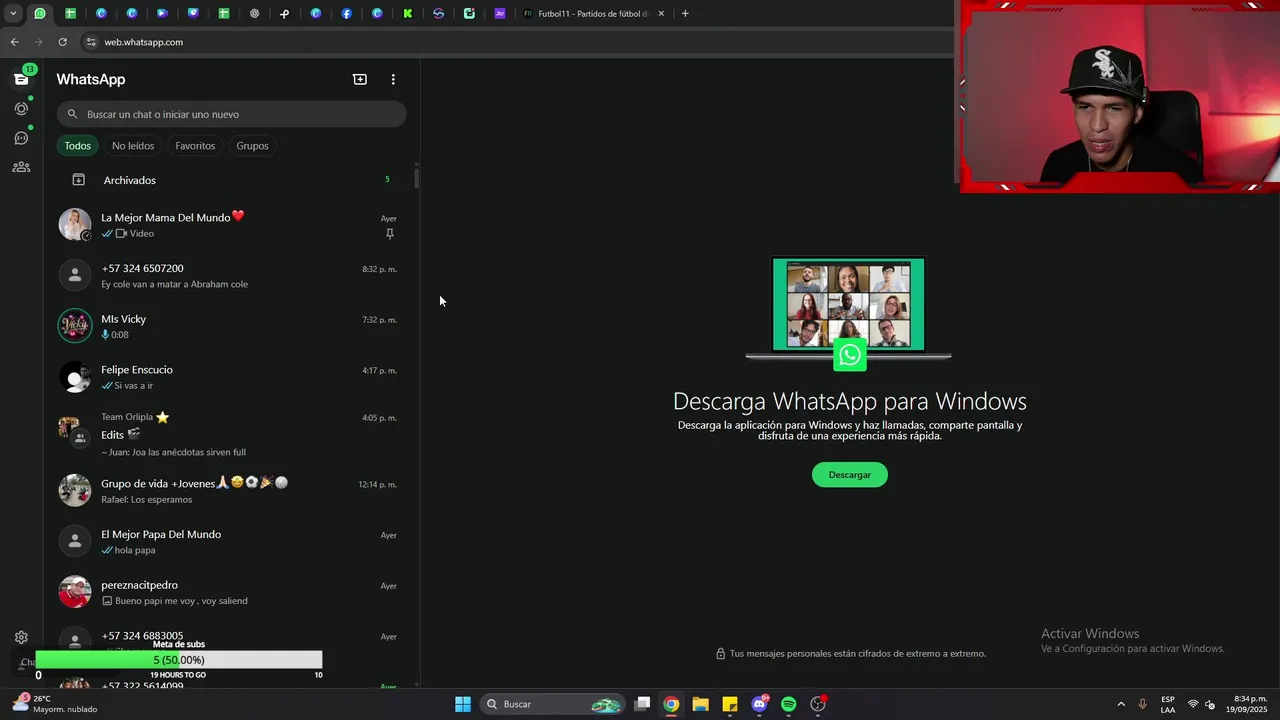Open the Communities sidebar icon
Image resolution: width=1280 pixels, height=720 pixels.
[21, 167]
